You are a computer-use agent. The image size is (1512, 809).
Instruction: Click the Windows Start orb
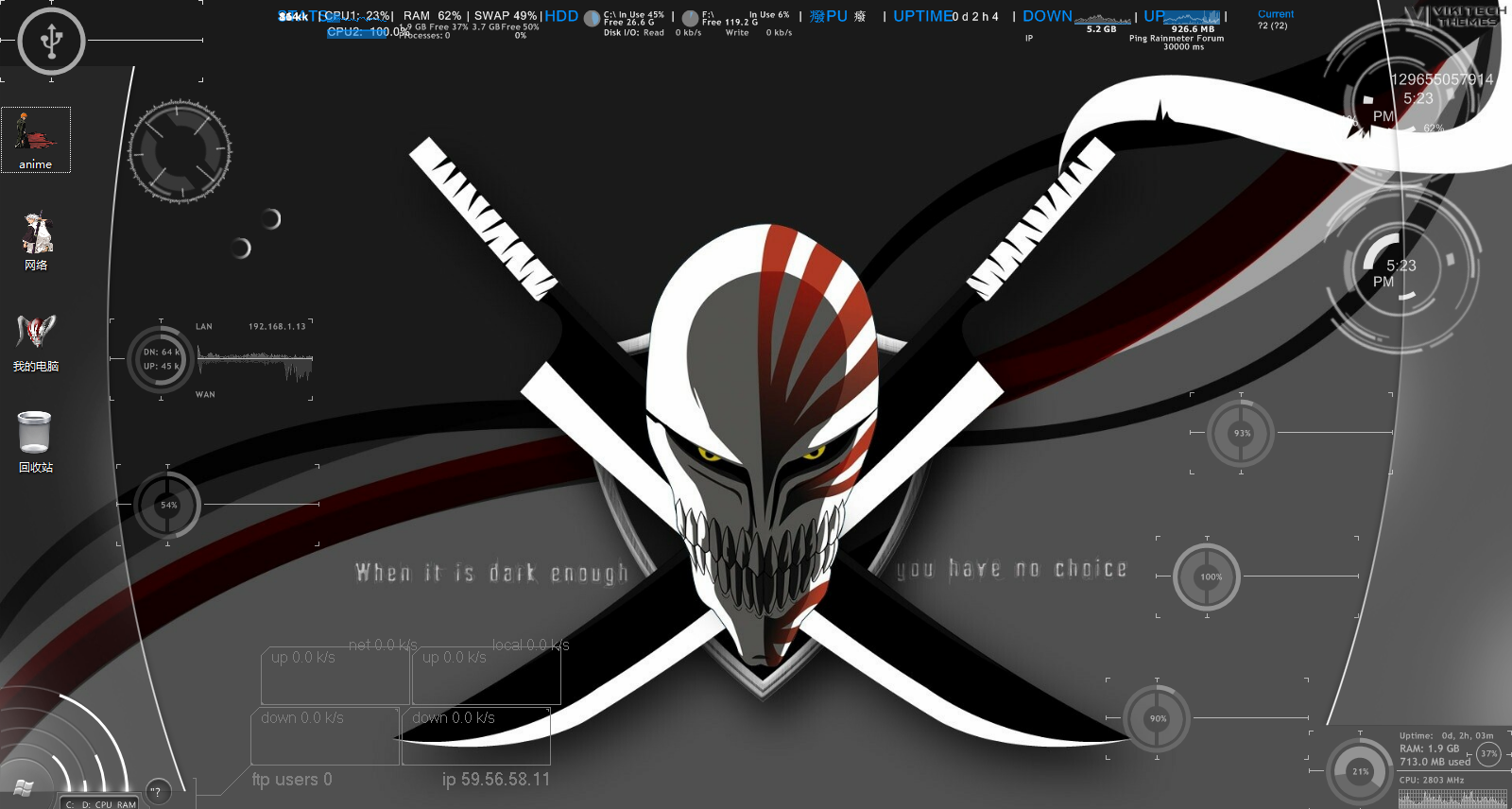tap(23, 788)
